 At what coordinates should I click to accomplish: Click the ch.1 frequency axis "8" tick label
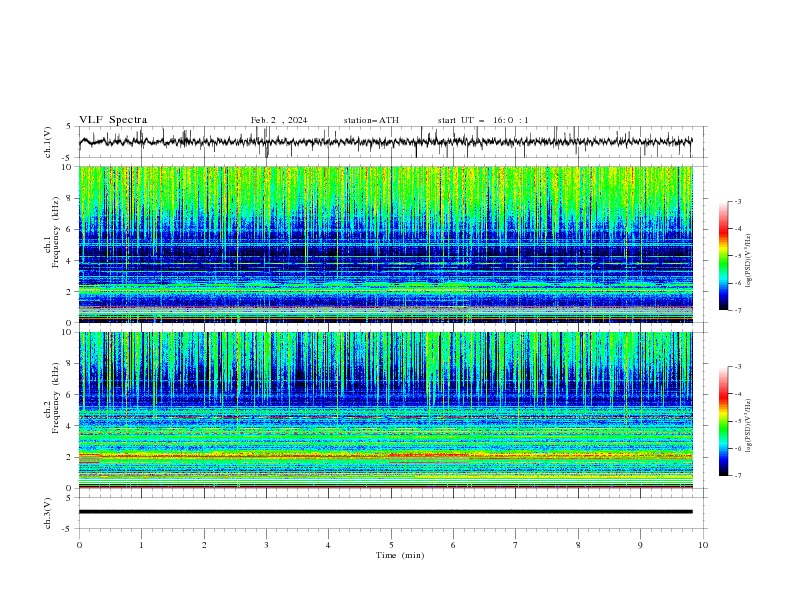pyautogui.click(x=70, y=198)
